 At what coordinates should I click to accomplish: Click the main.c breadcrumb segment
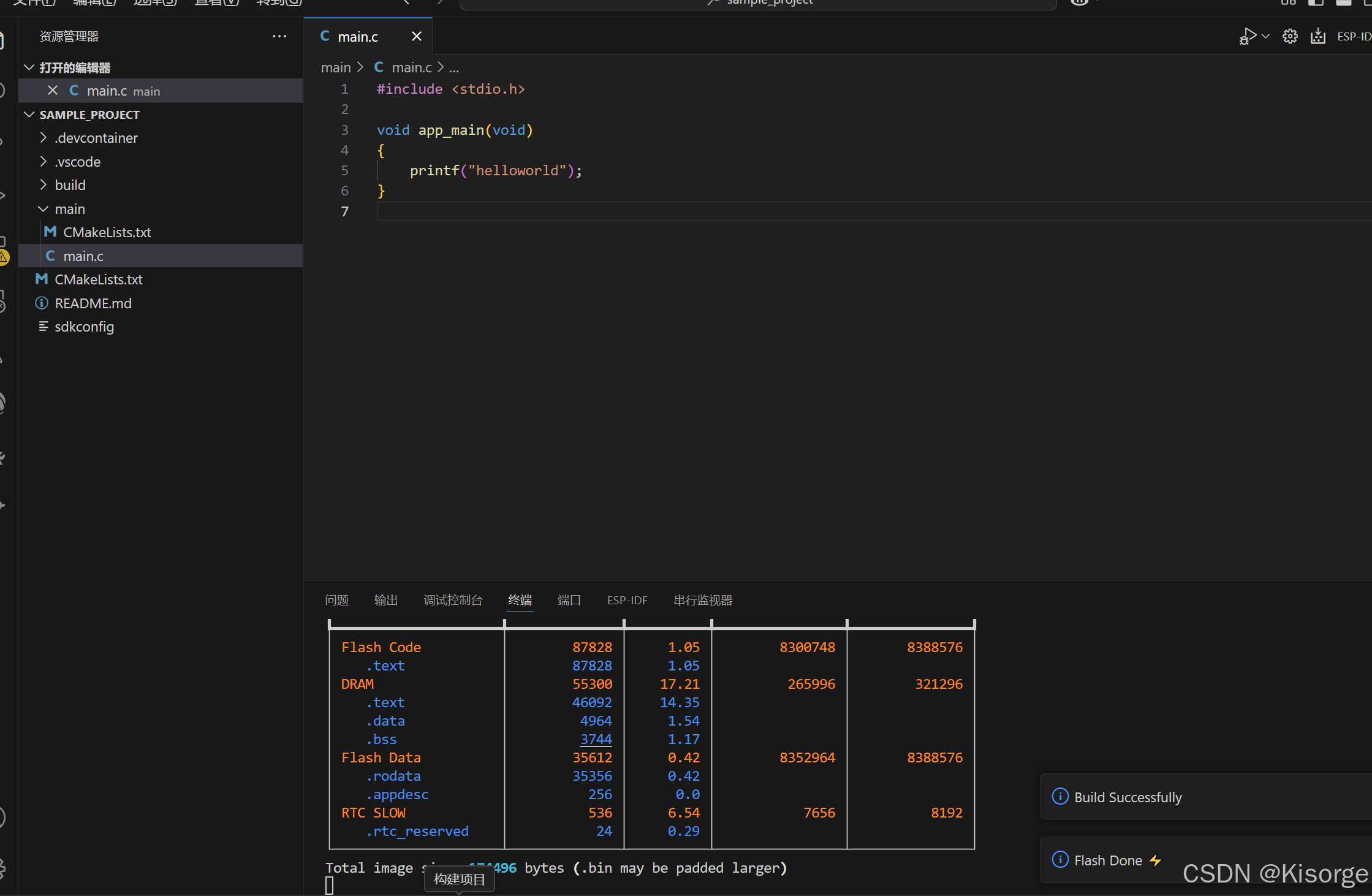(412, 67)
